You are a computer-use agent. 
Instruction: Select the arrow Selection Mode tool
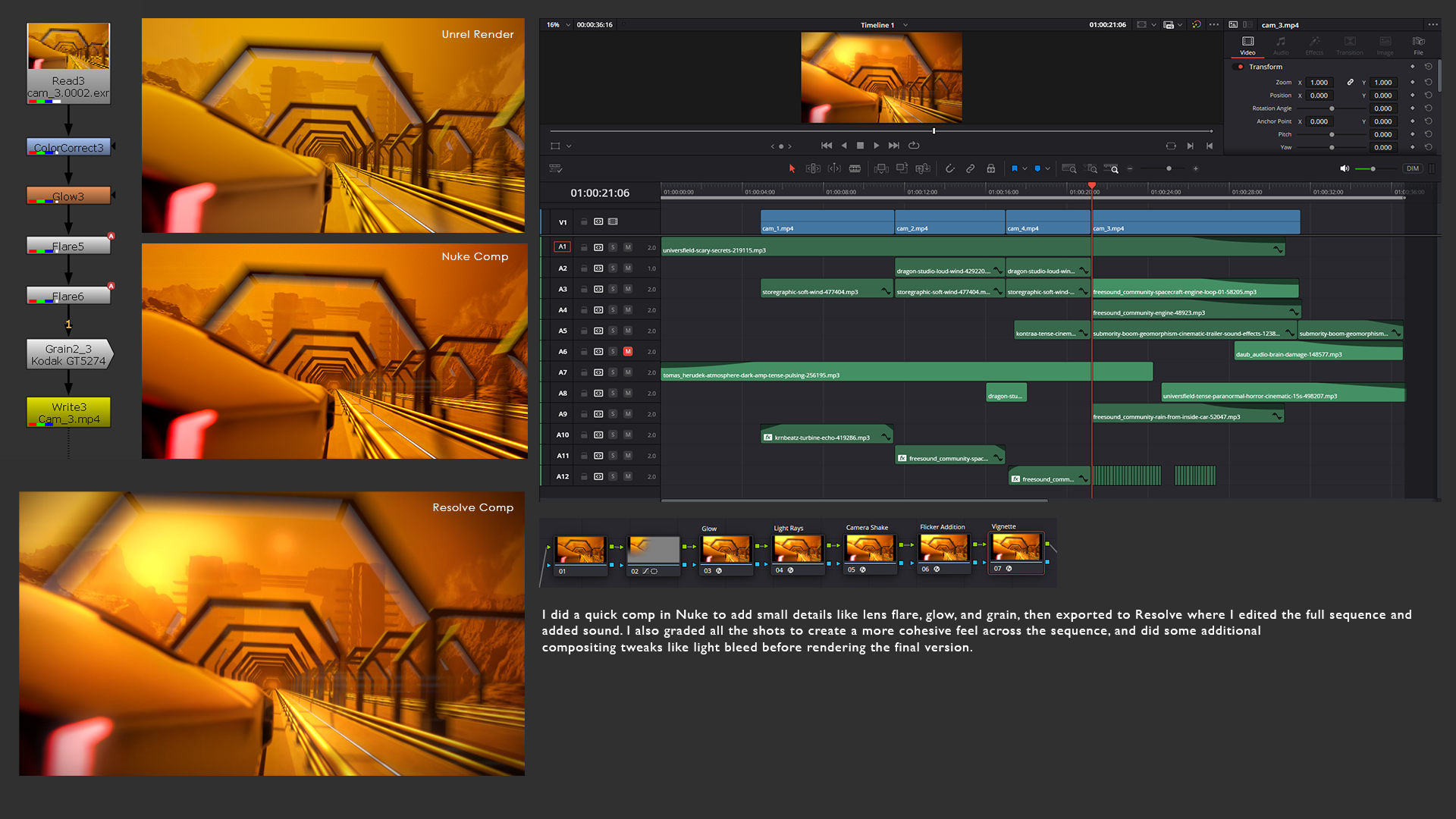coord(792,168)
